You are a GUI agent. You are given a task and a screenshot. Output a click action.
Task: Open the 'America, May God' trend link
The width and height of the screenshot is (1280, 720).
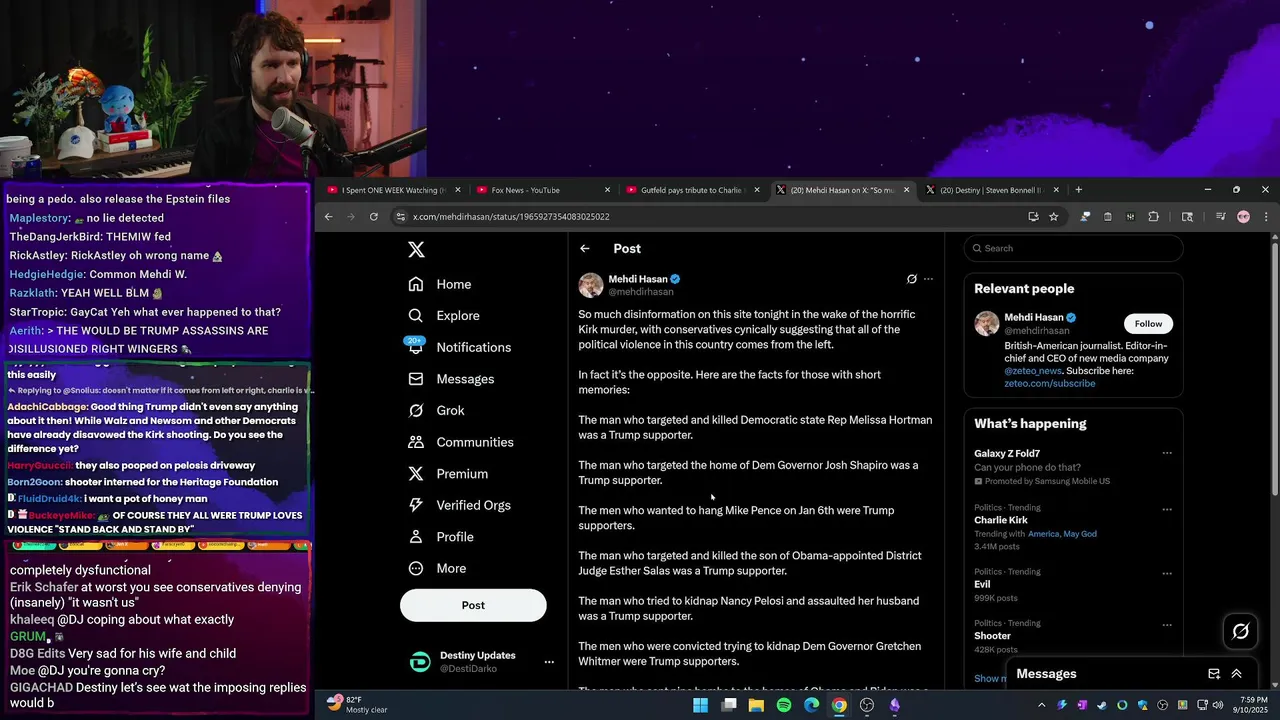tap(1062, 534)
